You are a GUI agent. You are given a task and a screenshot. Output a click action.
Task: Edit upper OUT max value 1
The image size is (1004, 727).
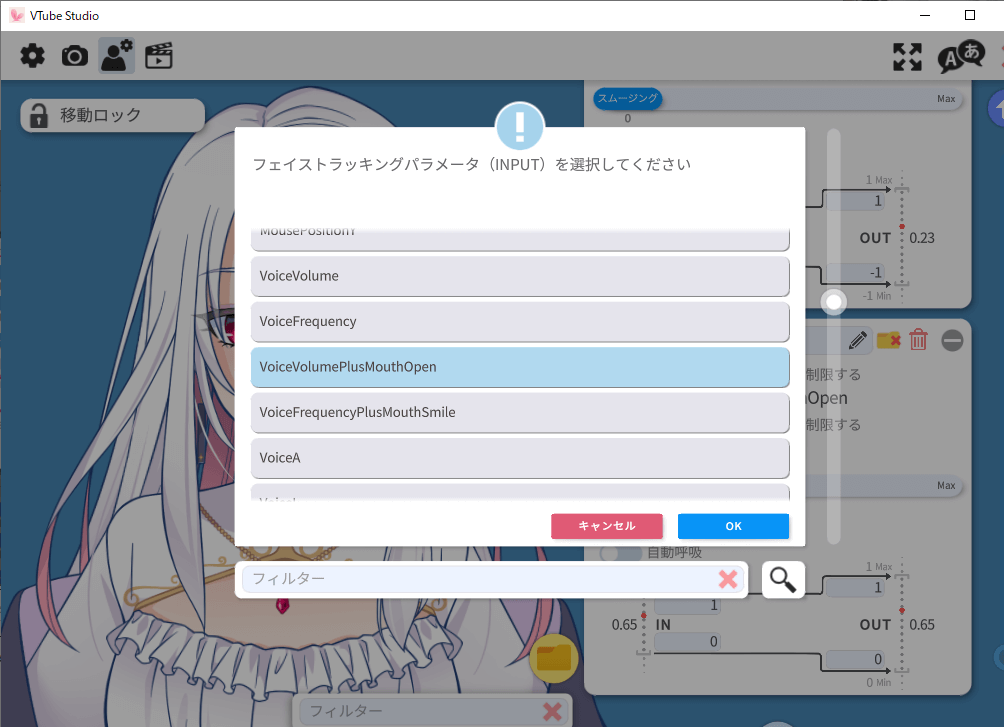click(x=855, y=200)
